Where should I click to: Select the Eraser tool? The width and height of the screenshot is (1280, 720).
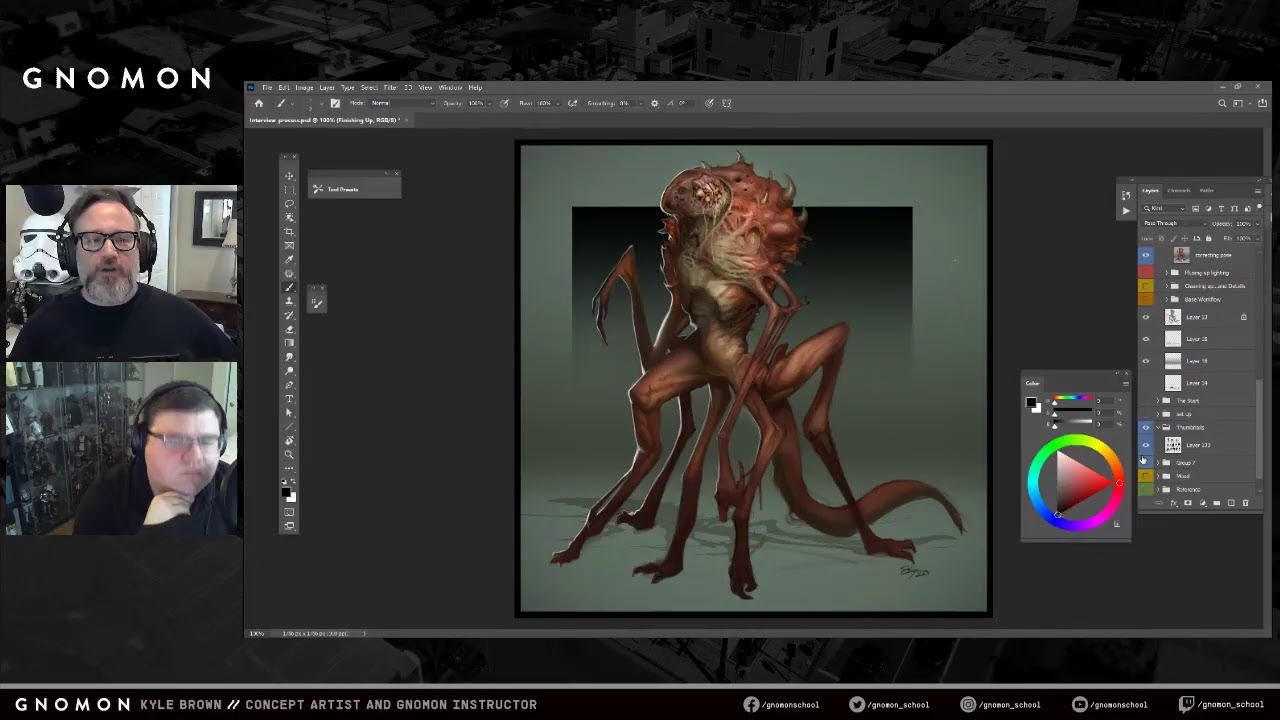click(289, 329)
